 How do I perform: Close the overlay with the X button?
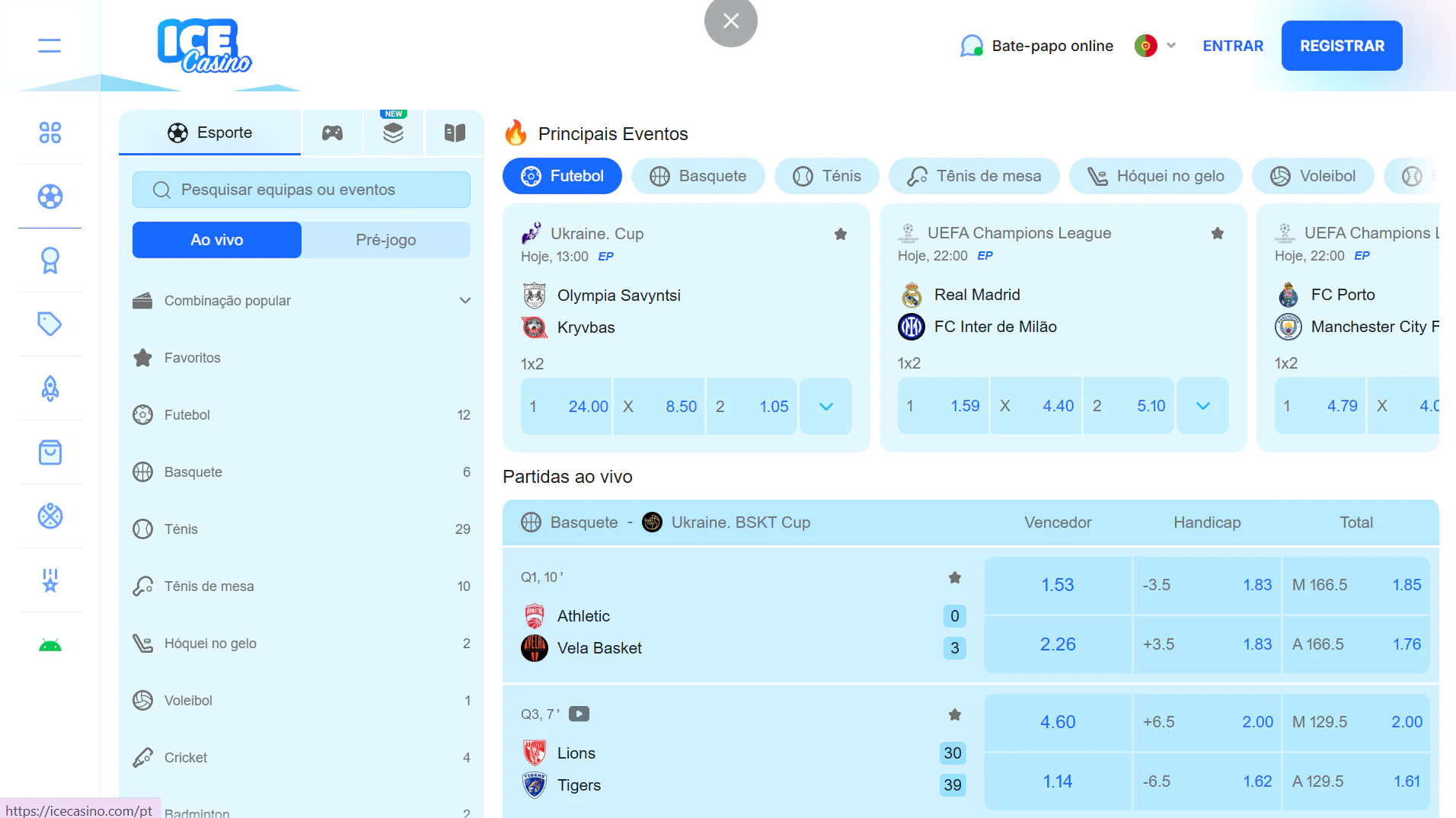pos(731,21)
